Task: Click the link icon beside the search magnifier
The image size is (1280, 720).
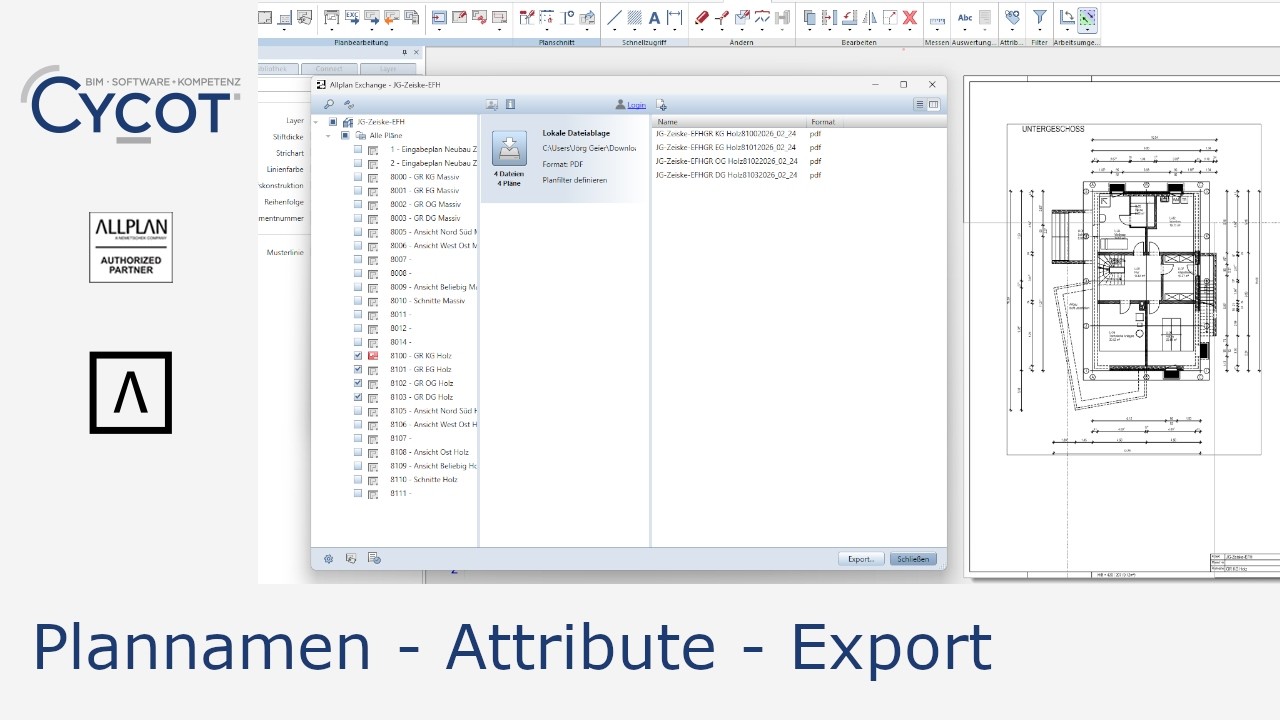Action: tap(349, 104)
